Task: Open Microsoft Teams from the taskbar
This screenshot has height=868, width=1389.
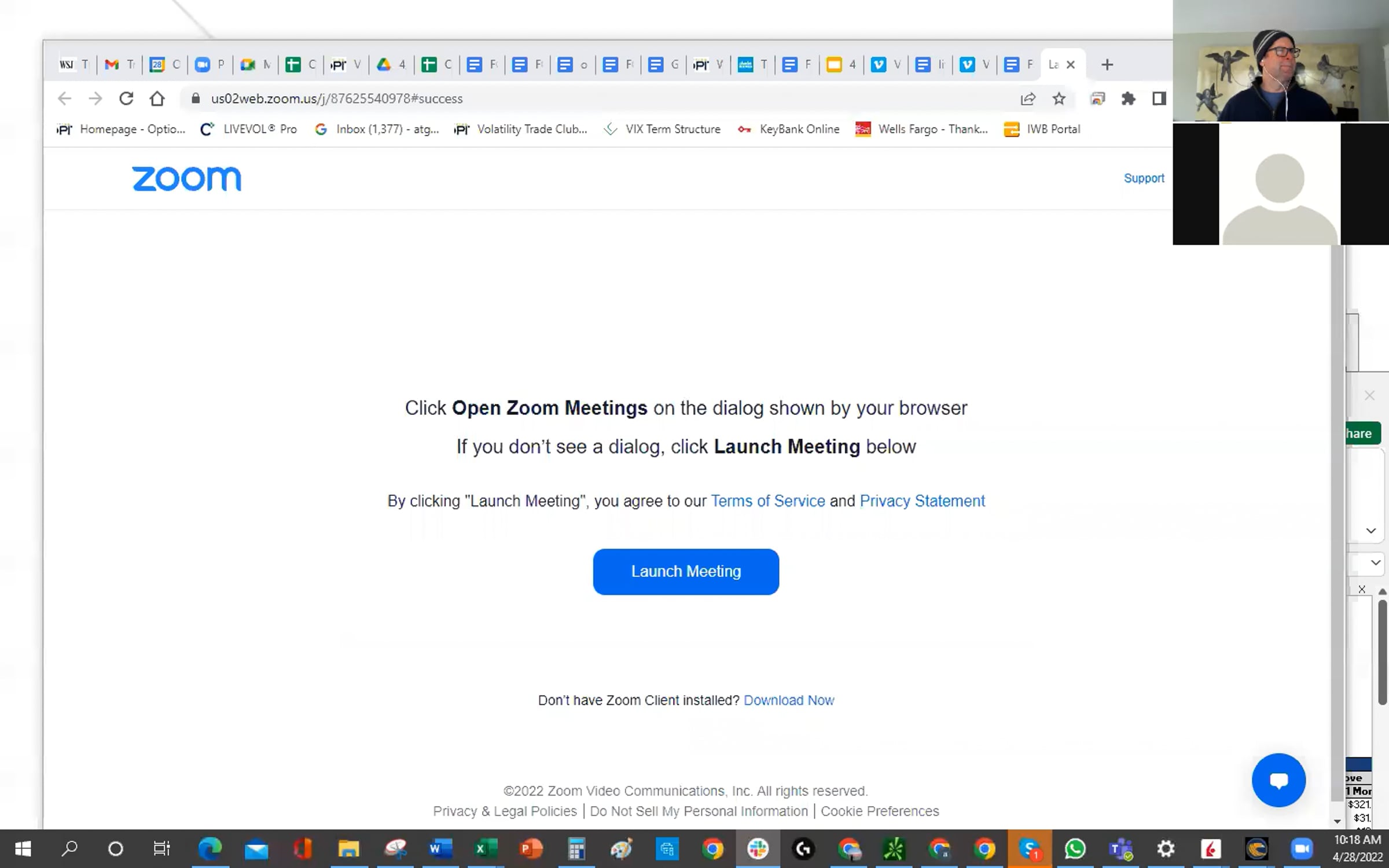Action: point(1120,849)
